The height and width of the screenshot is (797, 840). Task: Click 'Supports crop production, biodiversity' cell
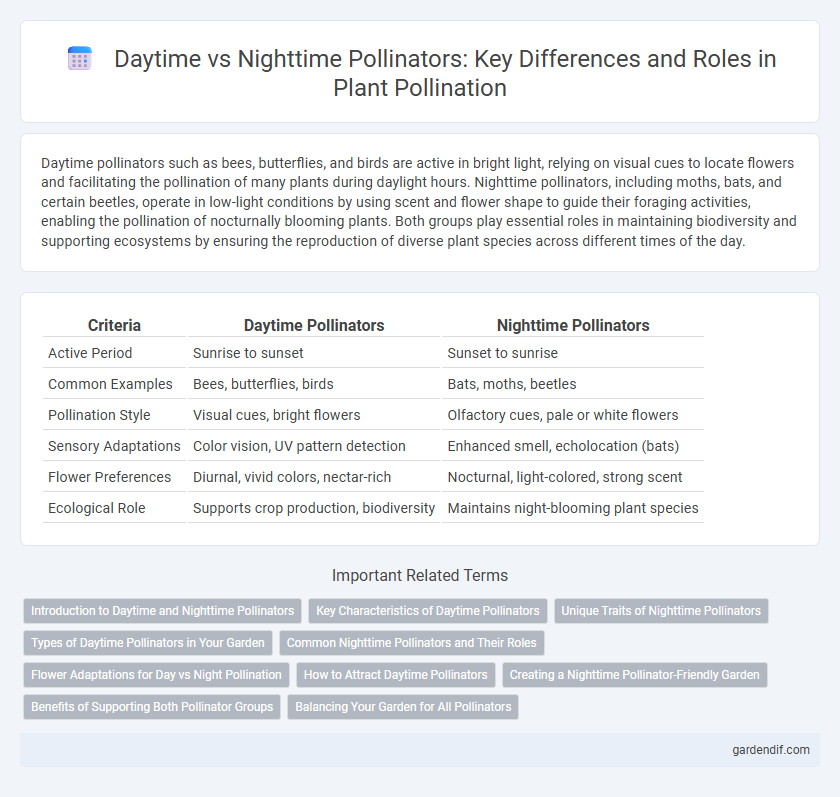[314, 508]
